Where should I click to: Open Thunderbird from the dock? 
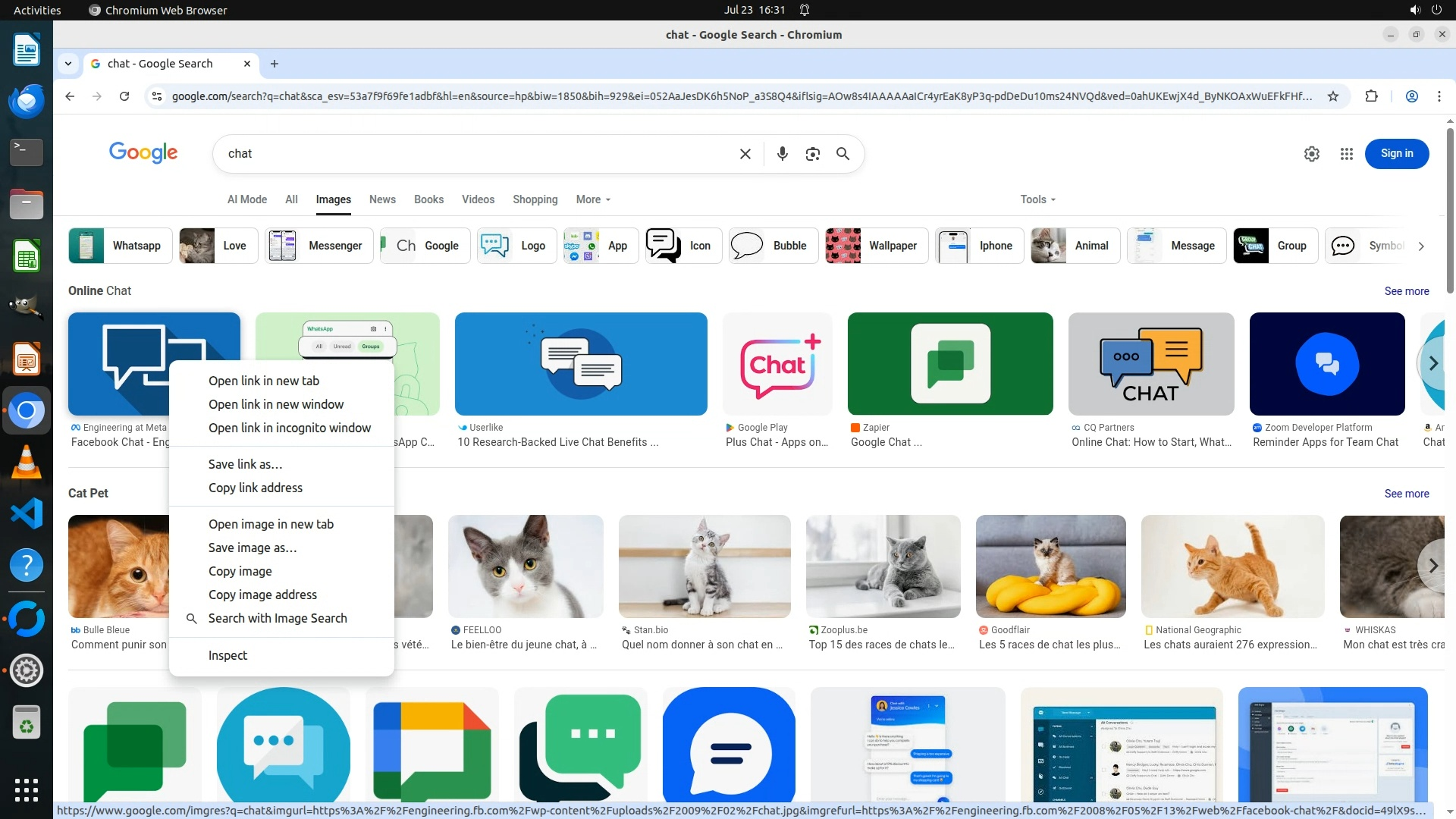27,100
